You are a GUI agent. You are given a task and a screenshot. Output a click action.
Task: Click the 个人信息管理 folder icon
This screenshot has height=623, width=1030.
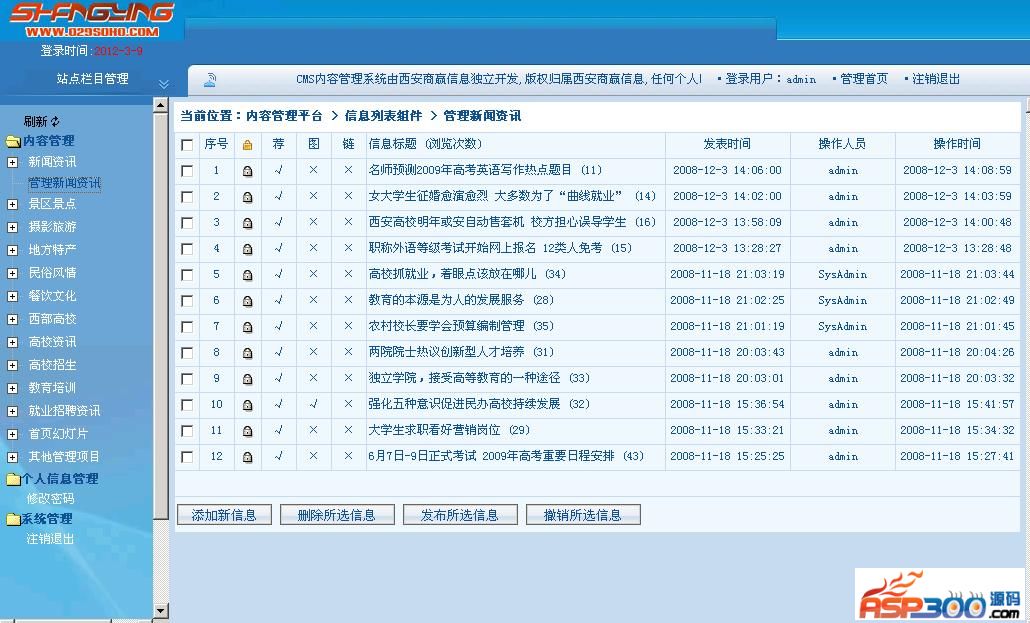coord(13,479)
